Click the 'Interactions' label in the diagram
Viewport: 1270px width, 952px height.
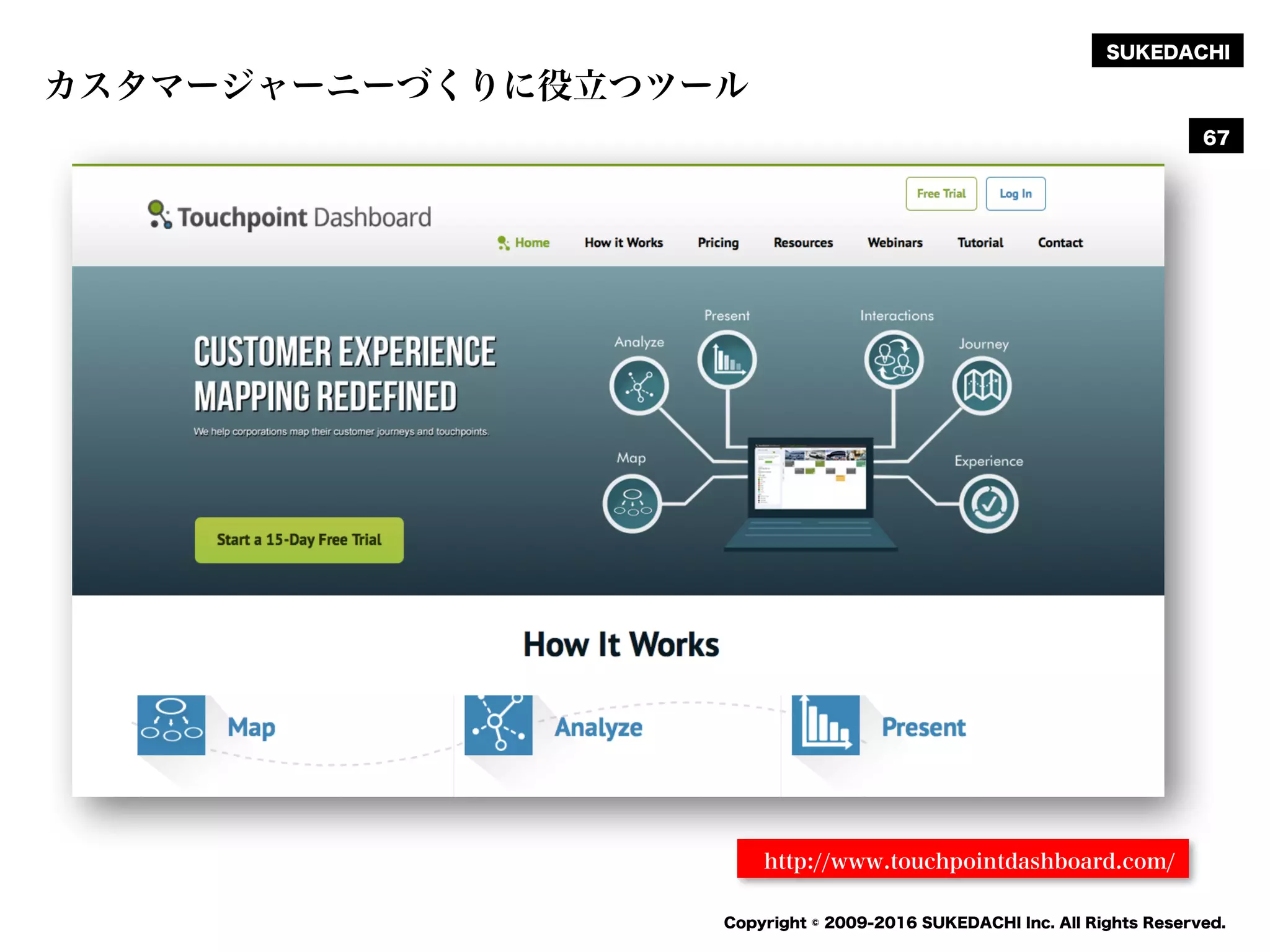click(897, 315)
